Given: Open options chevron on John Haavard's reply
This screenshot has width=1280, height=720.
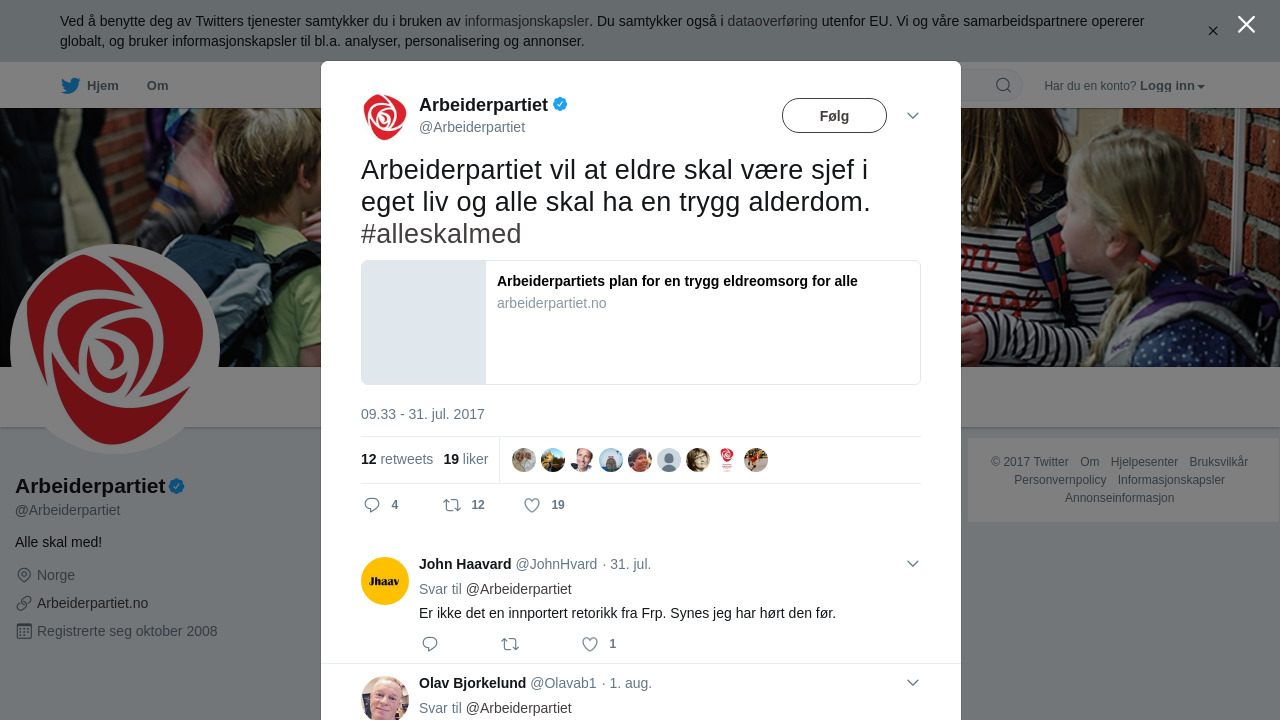Looking at the screenshot, I should (913, 564).
